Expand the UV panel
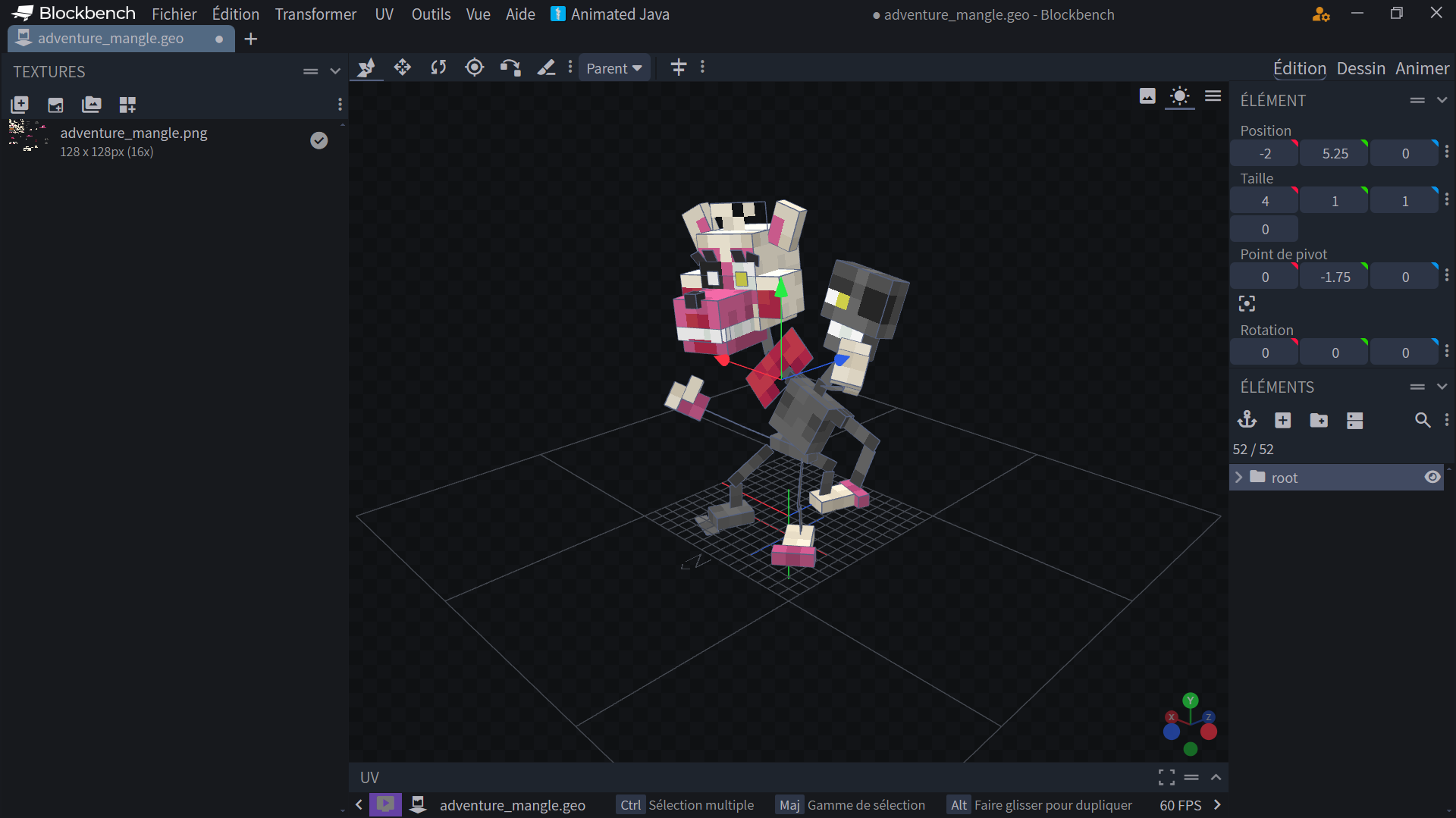 click(x=1216, y=777)
